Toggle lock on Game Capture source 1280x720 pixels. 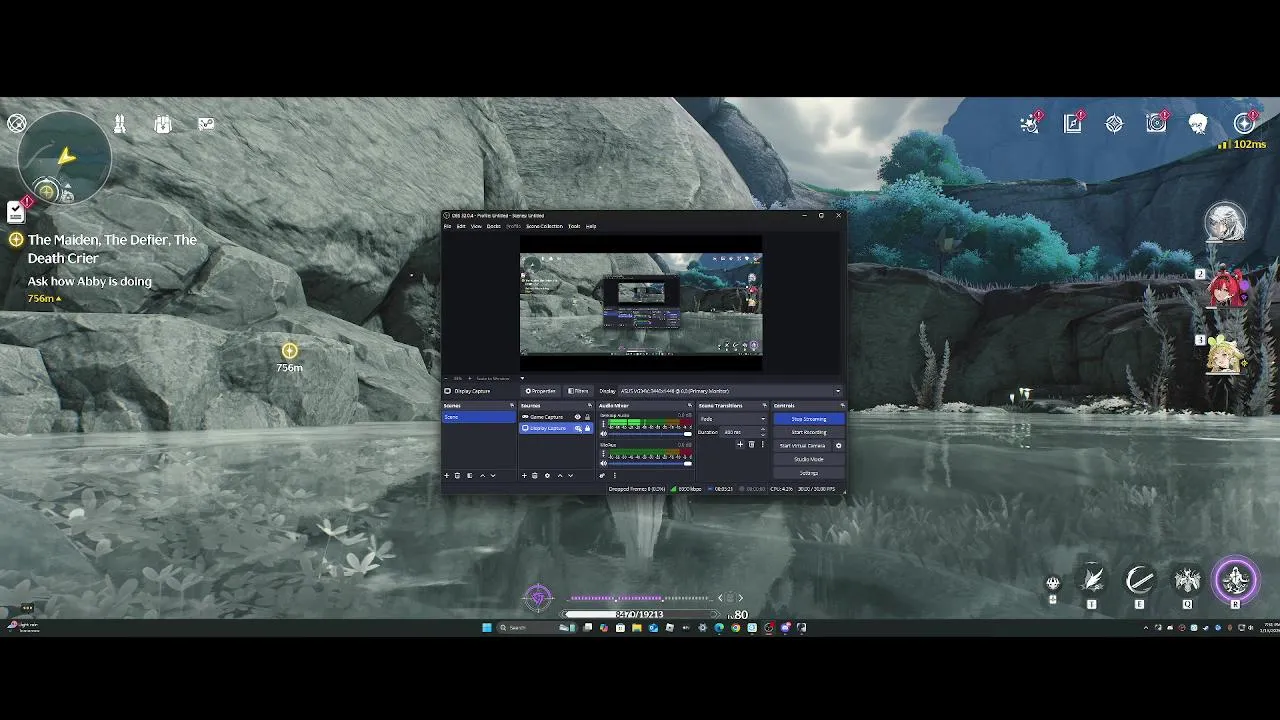587,417
